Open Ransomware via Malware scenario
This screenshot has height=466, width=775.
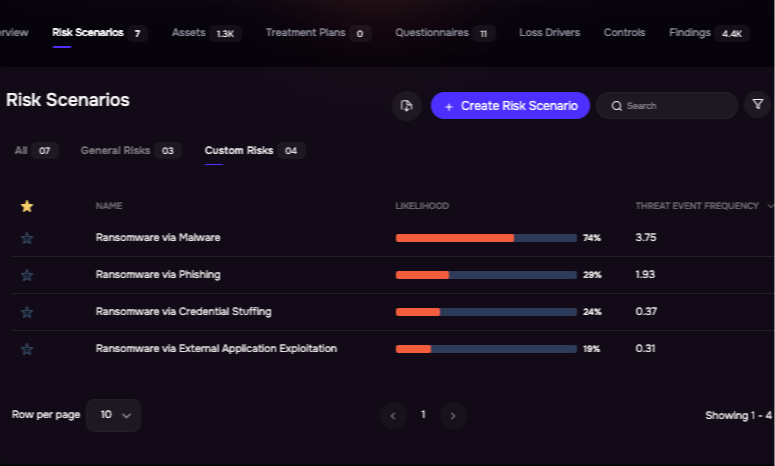click(x=158, y=237)
